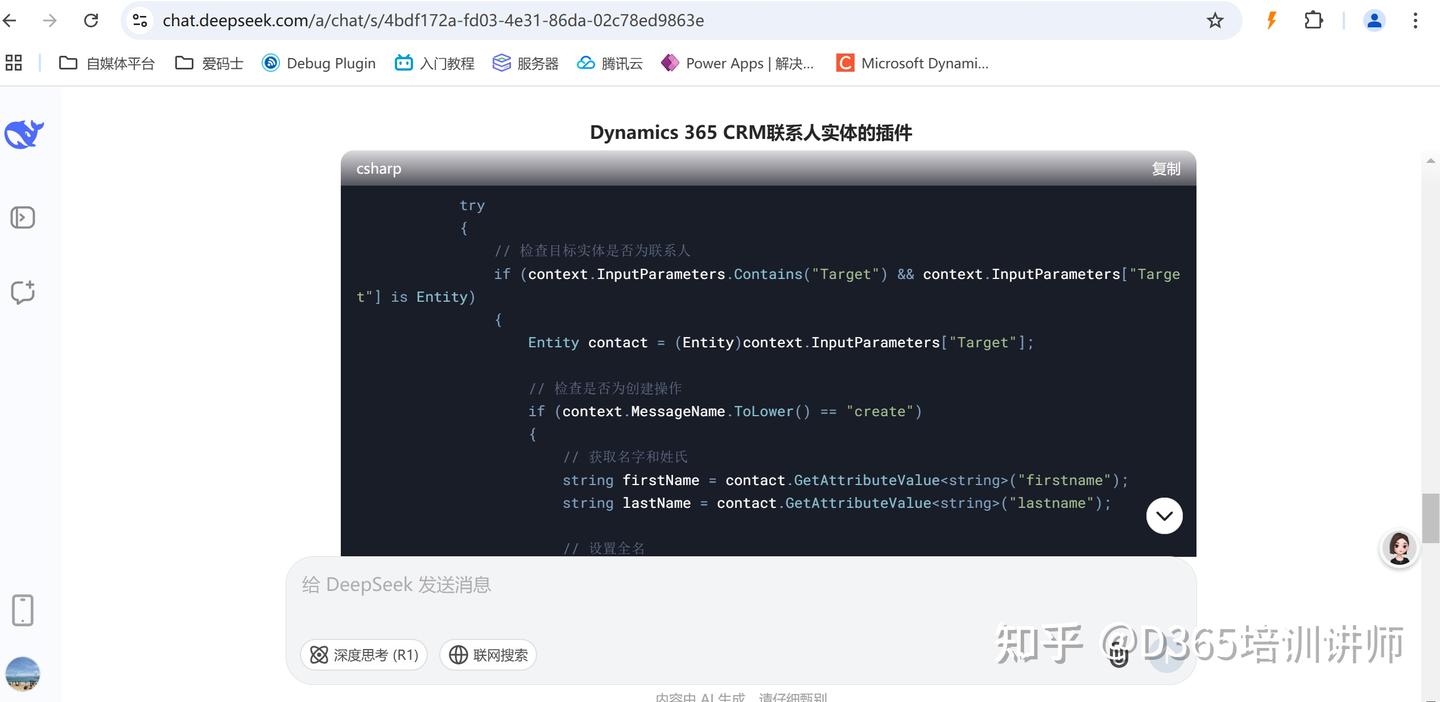The width and height of the screenshot is (1440, 702).
Task: Click the browser back arrow
Action: click(10, 20)
